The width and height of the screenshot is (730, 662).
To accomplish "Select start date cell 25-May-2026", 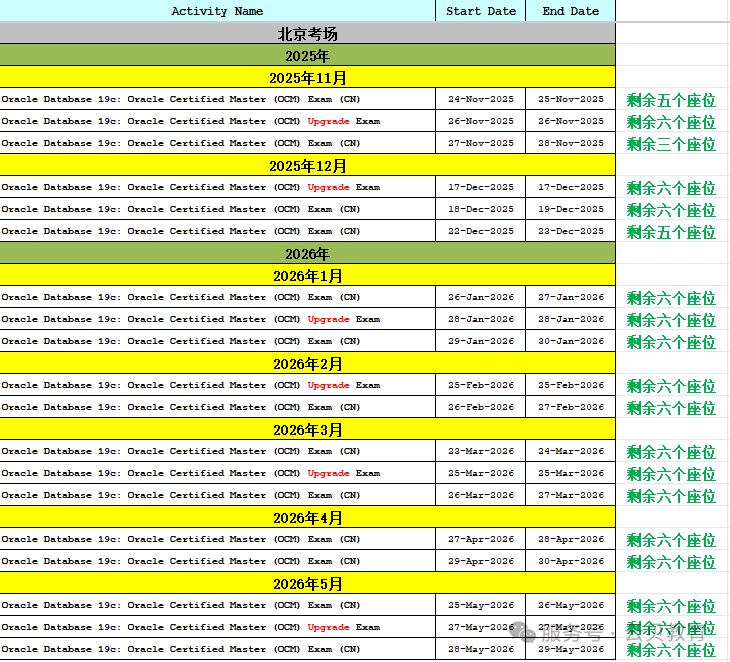I will [480, 605].
